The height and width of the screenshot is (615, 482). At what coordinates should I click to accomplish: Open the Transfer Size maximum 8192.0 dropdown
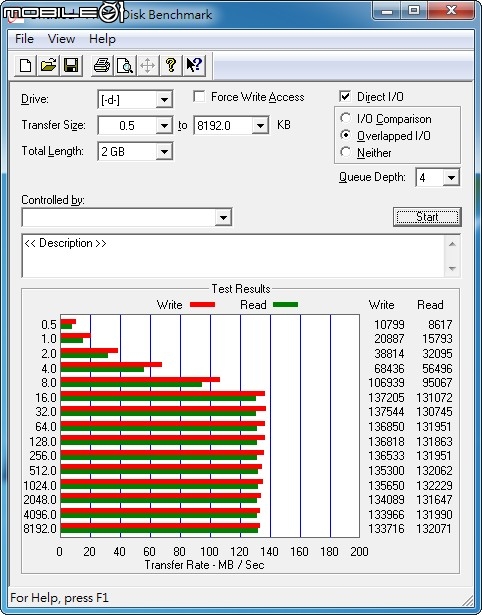coord(260,126)
